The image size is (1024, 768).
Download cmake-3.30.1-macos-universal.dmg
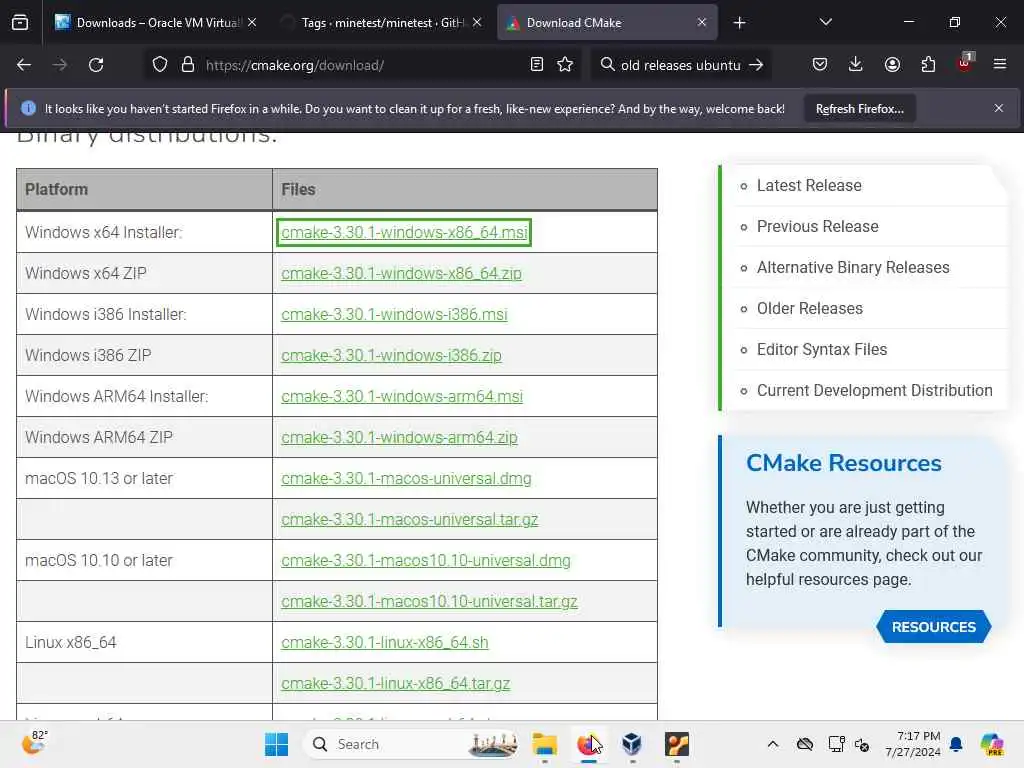pyautogui.click(x=406, y=479)
